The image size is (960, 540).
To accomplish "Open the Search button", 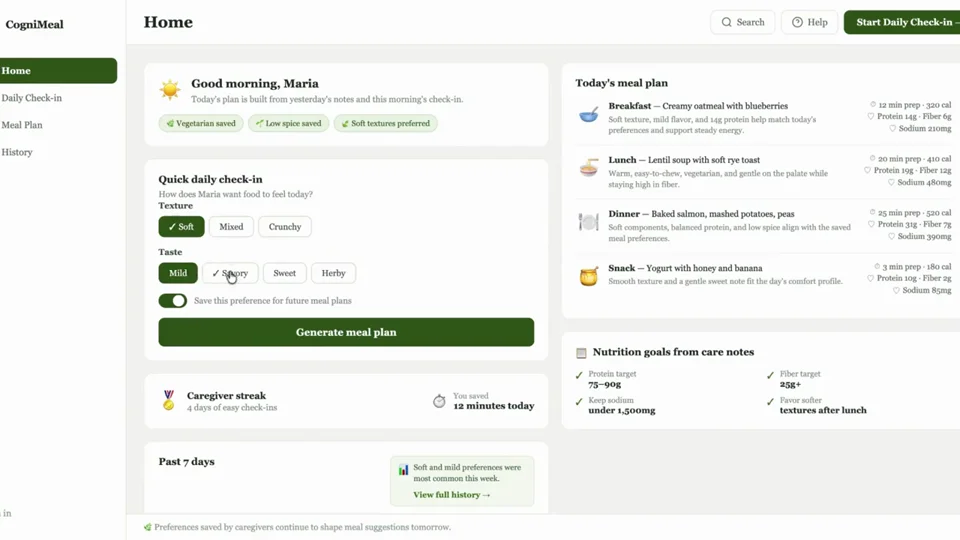I will pyautogui.click(x=743, y=22).
